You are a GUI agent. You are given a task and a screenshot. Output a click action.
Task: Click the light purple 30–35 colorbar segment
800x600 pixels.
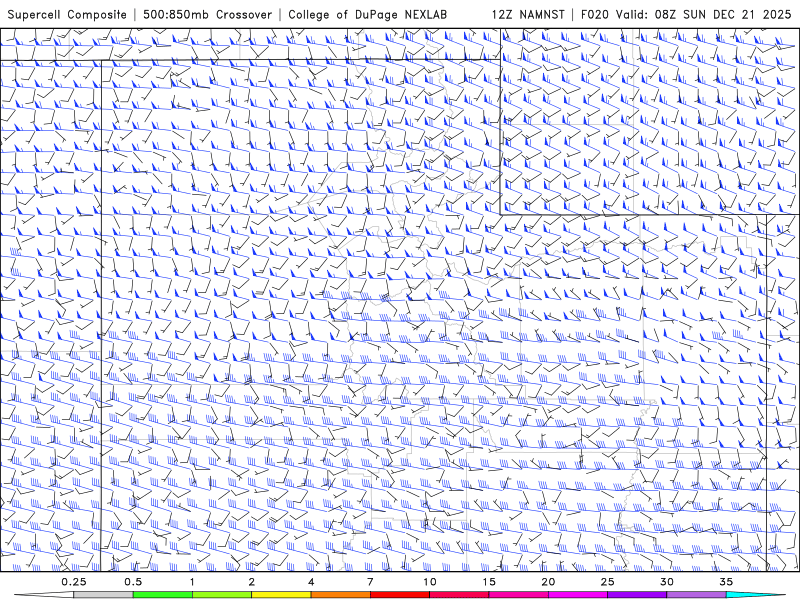click(696, 595)
